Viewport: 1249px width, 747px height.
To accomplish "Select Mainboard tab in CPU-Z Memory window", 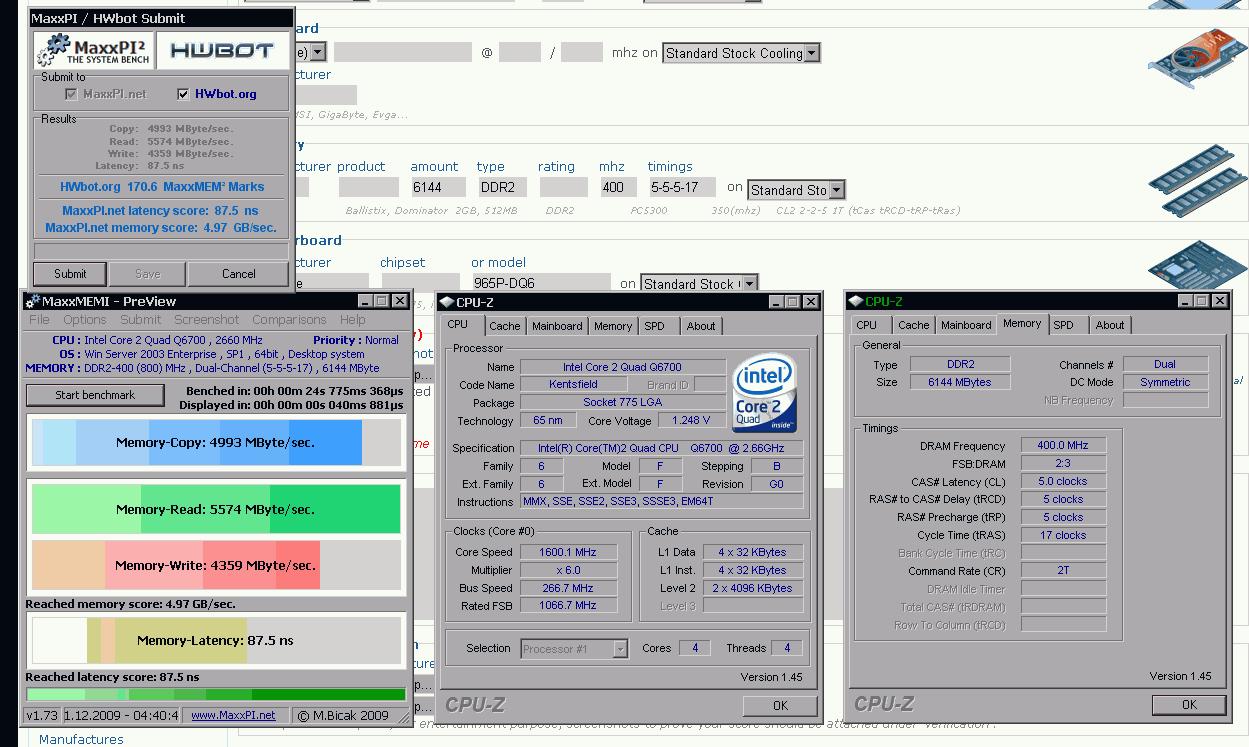I will [966, 325].
